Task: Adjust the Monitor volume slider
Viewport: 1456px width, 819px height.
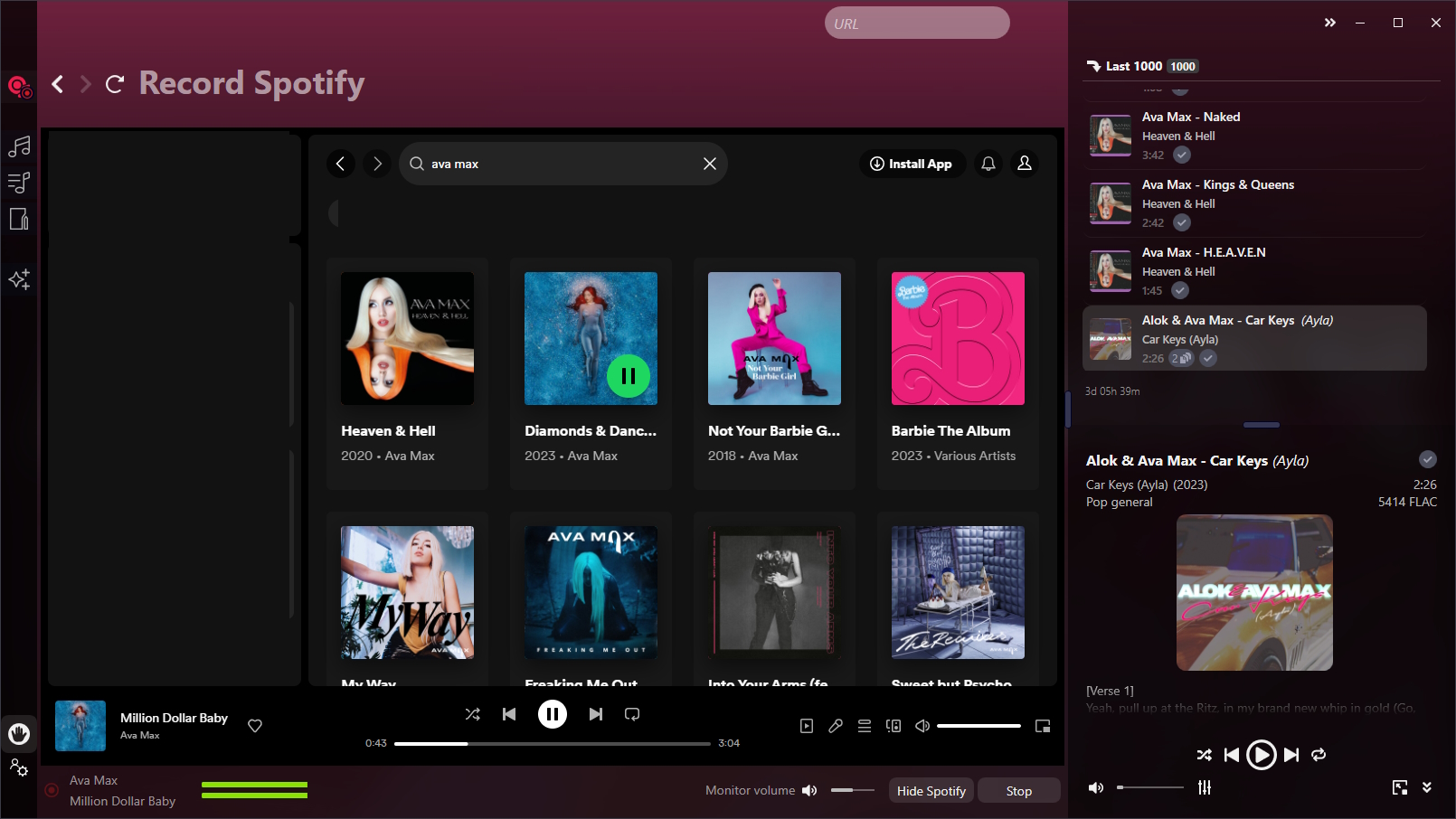Action: pos(852,790)
